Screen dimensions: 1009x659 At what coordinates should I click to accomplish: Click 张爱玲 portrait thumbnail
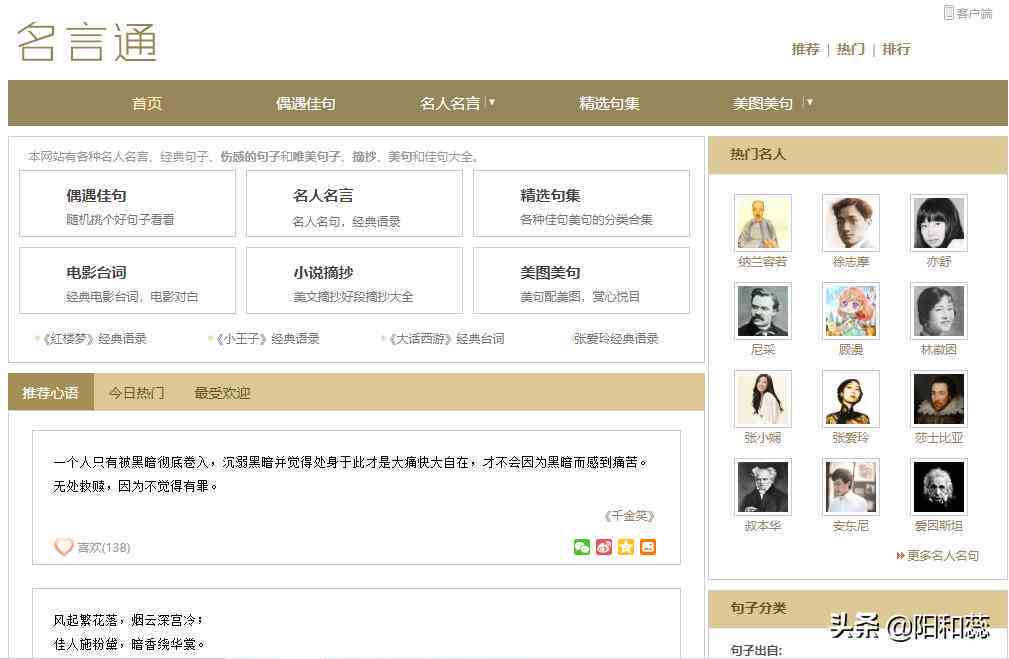(851, 398)
